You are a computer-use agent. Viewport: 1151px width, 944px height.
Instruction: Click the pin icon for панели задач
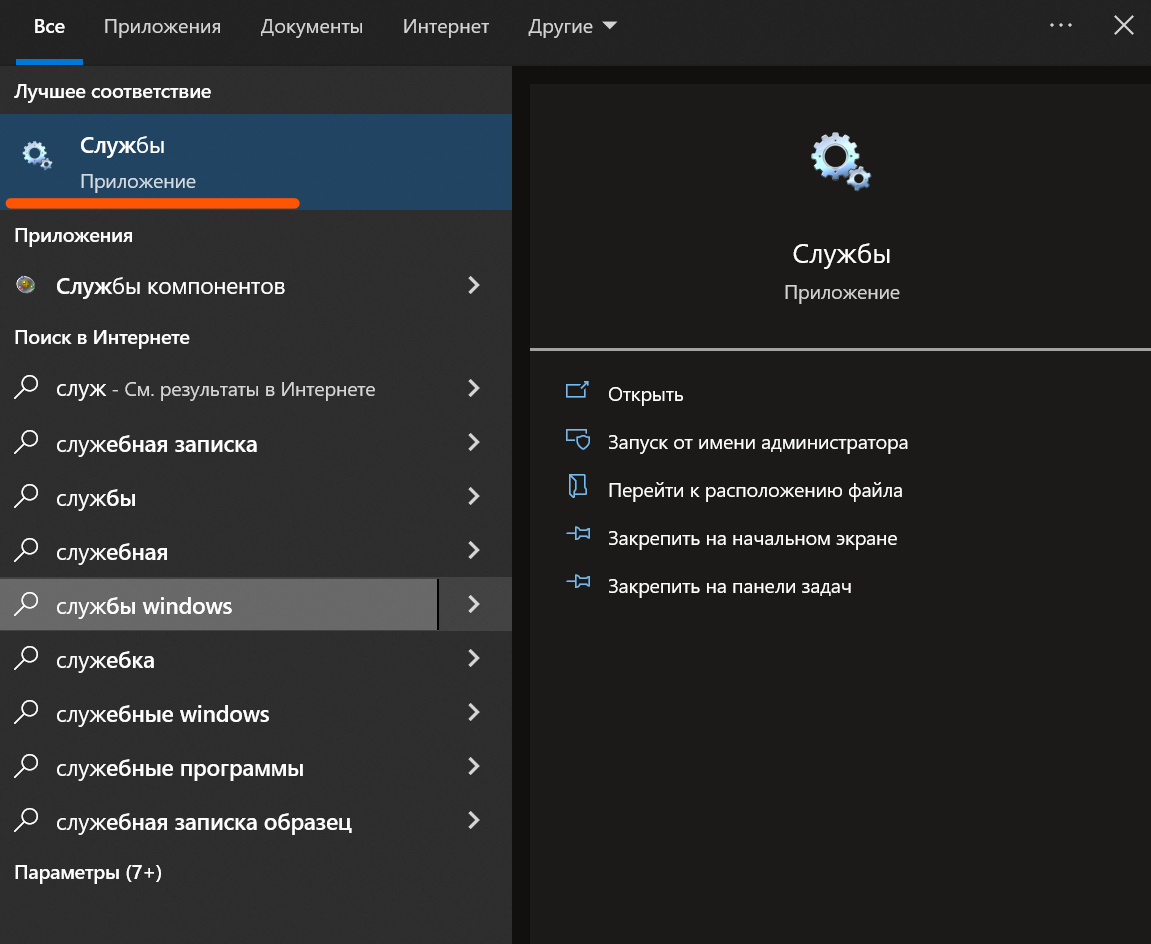(577, 585)
